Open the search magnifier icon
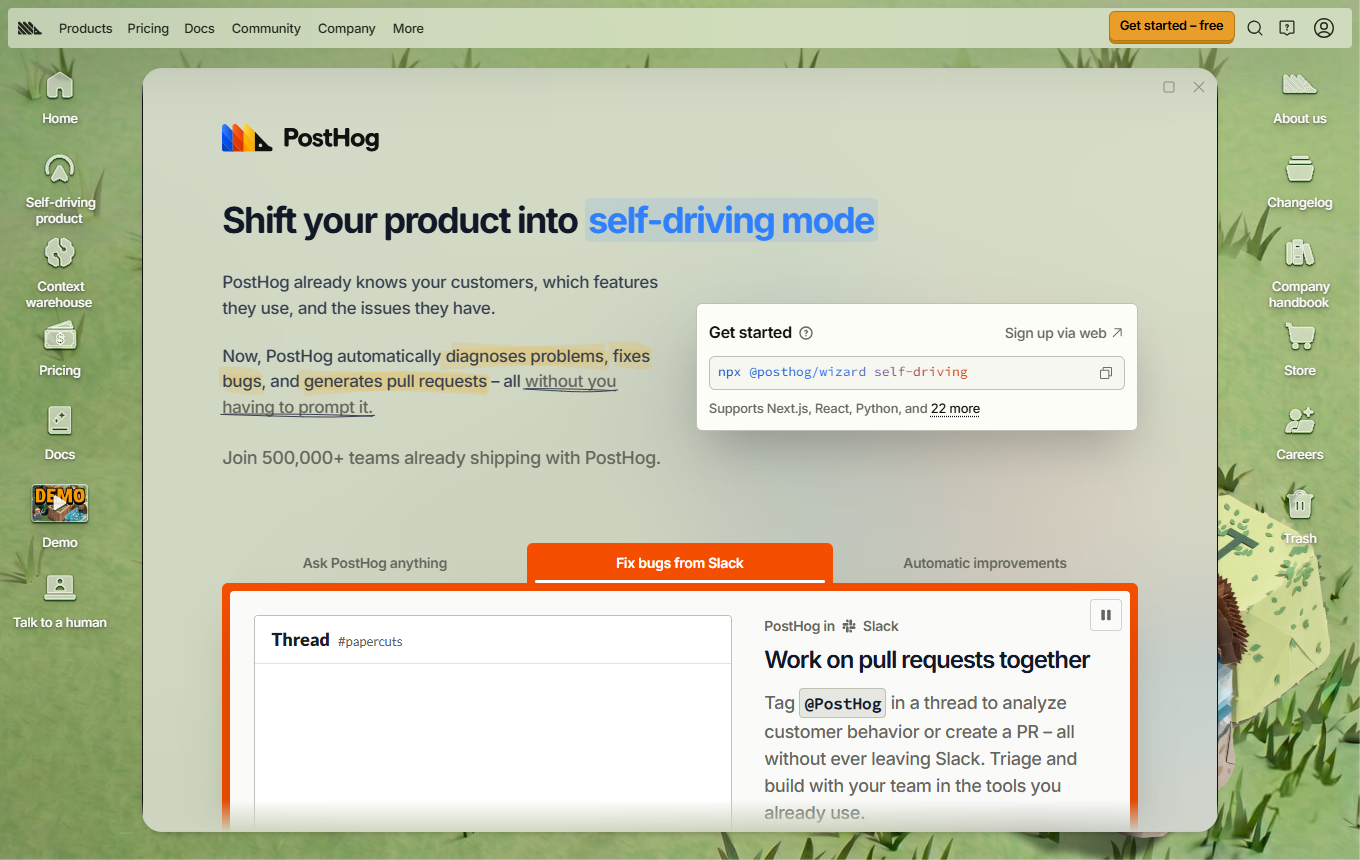The height and width of the screenshot is (860, 1360). point(1255,28)
